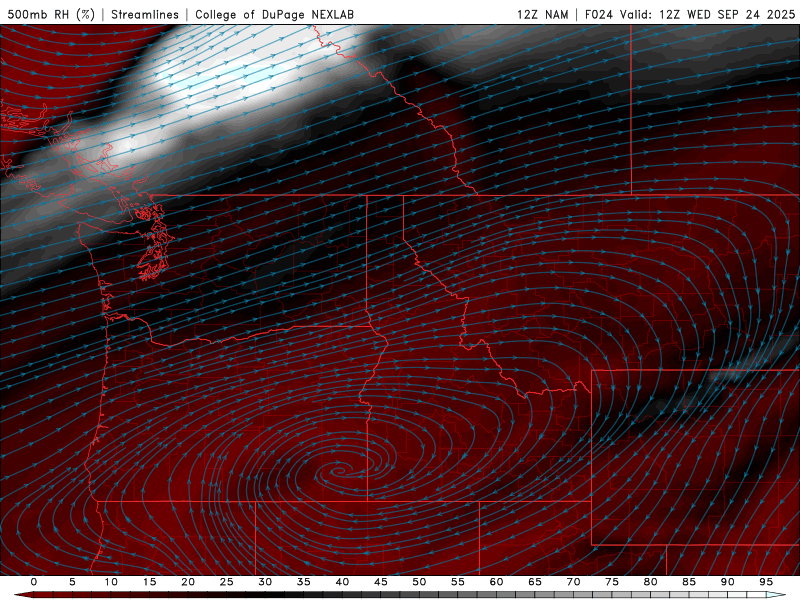Click the "F024" forecast hour text

[598, 14]
